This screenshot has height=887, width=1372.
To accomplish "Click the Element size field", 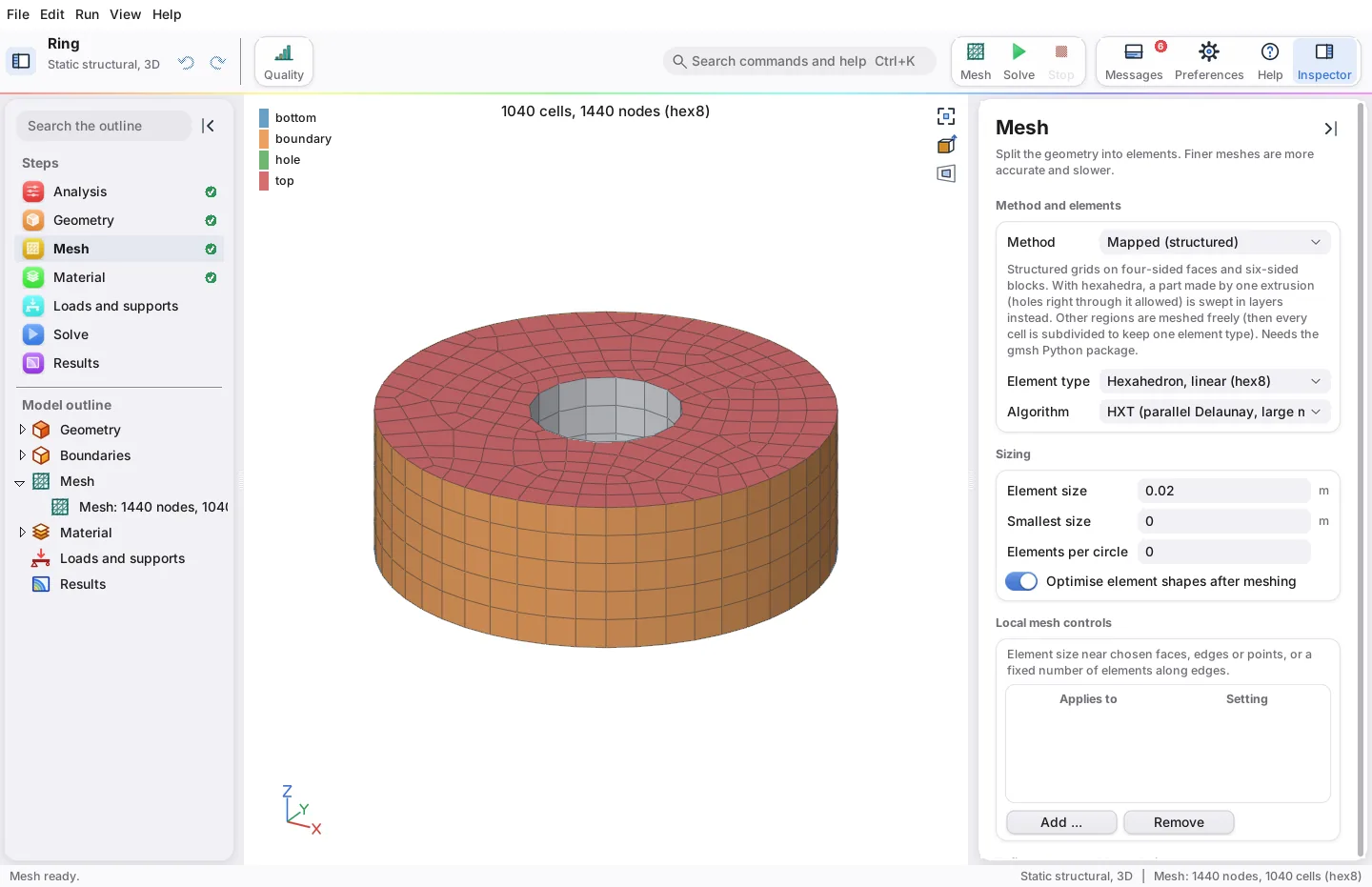I will coord(1224,491).
